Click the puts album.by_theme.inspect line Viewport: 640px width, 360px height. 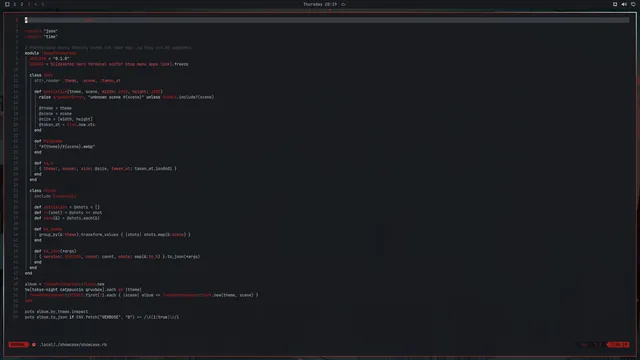tap(56, 311)
